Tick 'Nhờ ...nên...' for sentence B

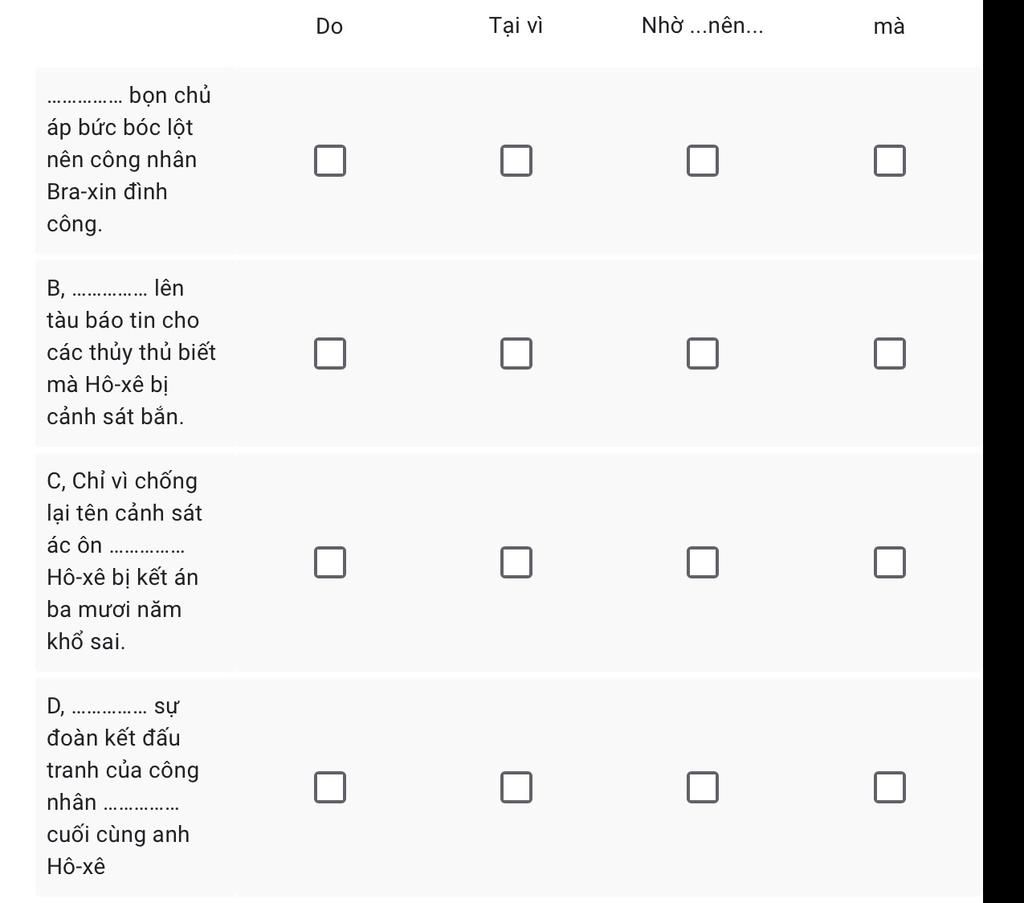click(x=703, y=353)
